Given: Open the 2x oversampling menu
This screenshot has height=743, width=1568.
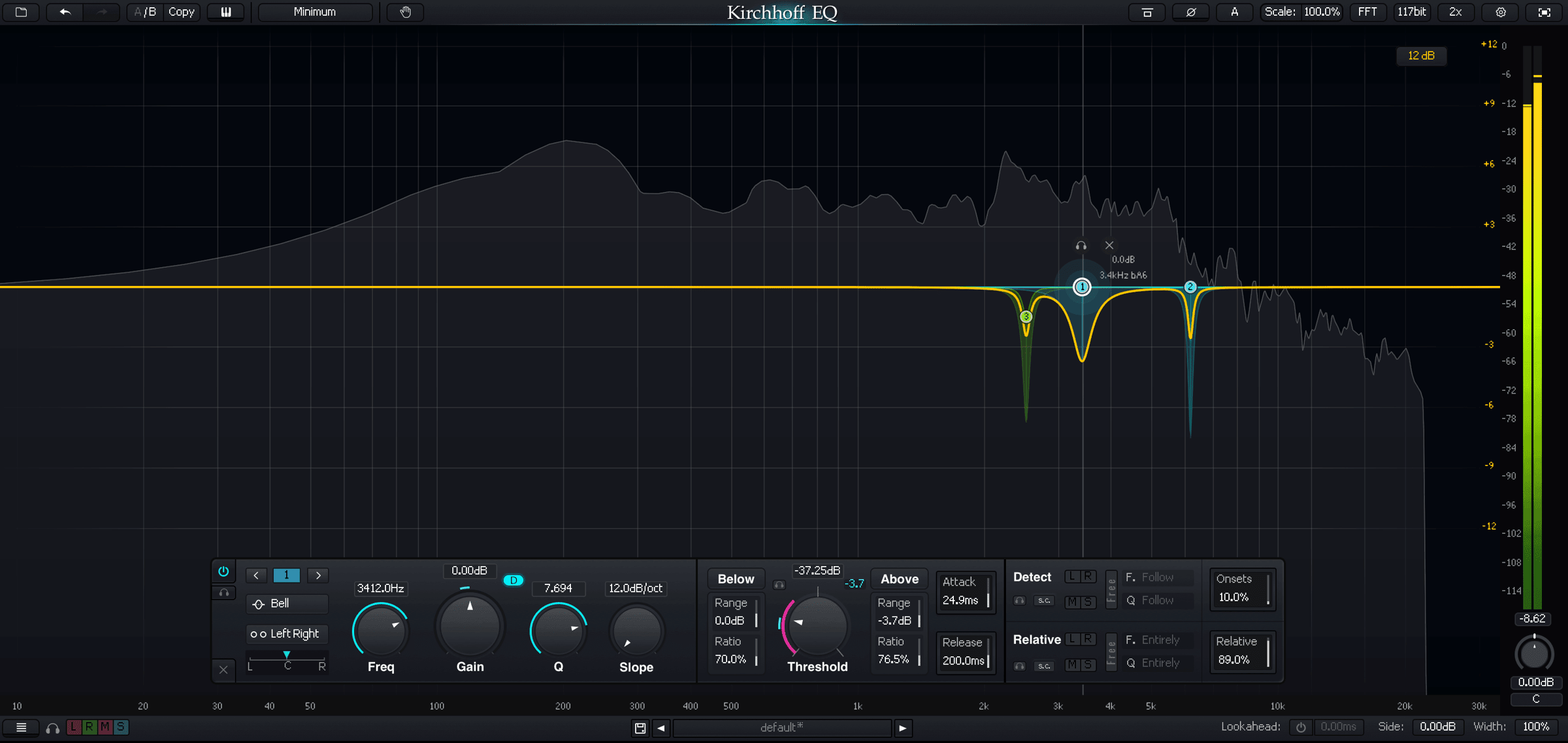Looking at the screenshot, I should click(1456, 12).
